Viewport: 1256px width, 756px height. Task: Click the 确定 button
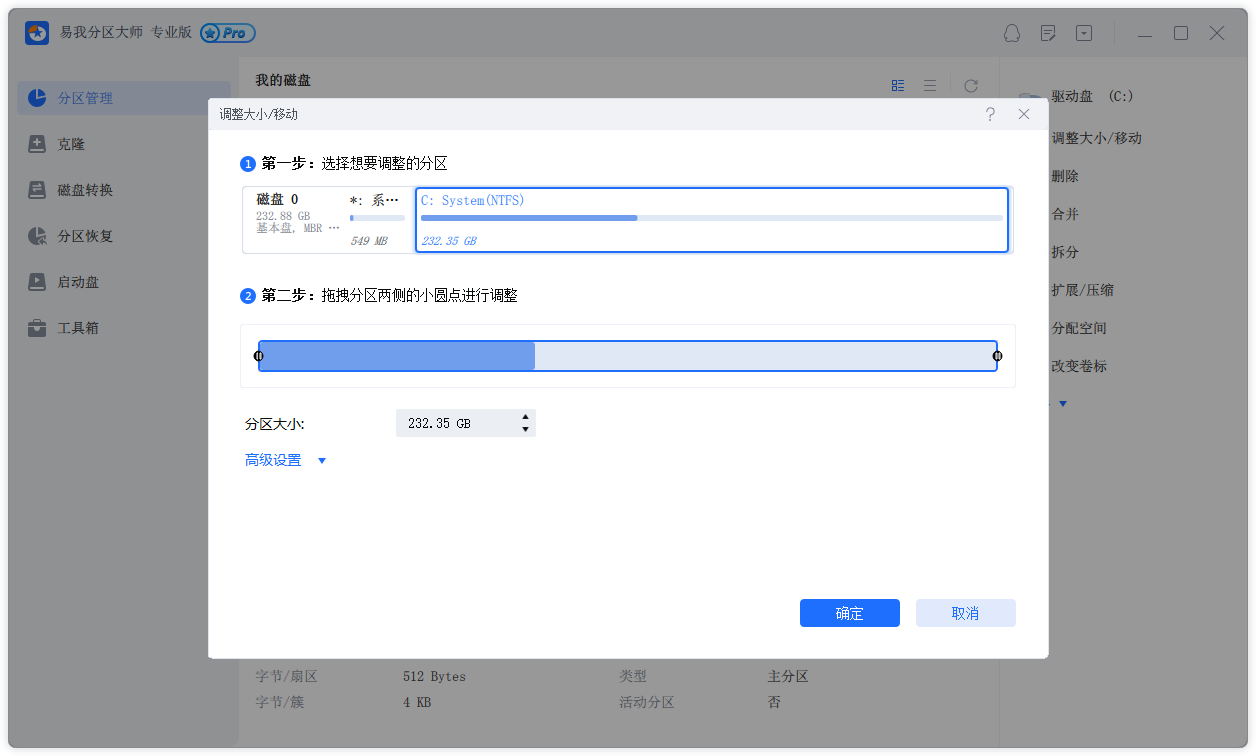(x=849, y=613)
